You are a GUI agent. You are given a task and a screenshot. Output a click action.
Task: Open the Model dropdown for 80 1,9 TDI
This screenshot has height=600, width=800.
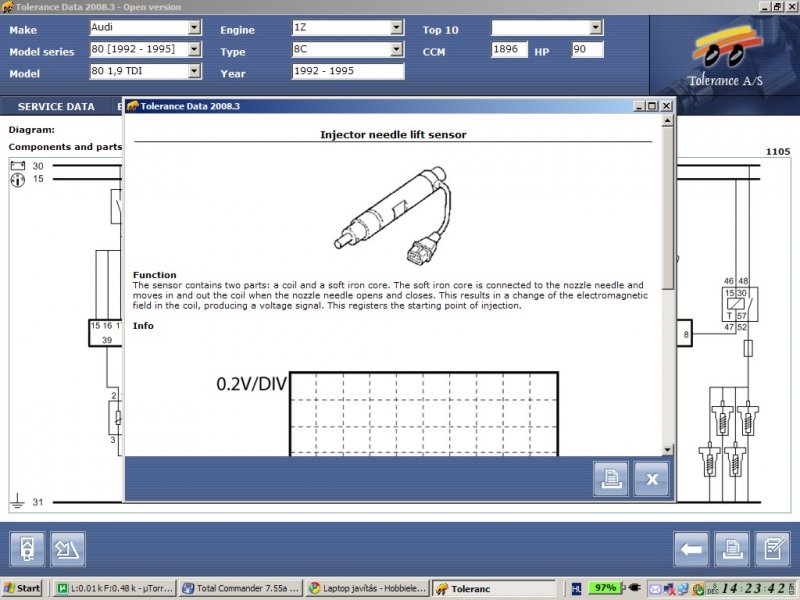194,71
